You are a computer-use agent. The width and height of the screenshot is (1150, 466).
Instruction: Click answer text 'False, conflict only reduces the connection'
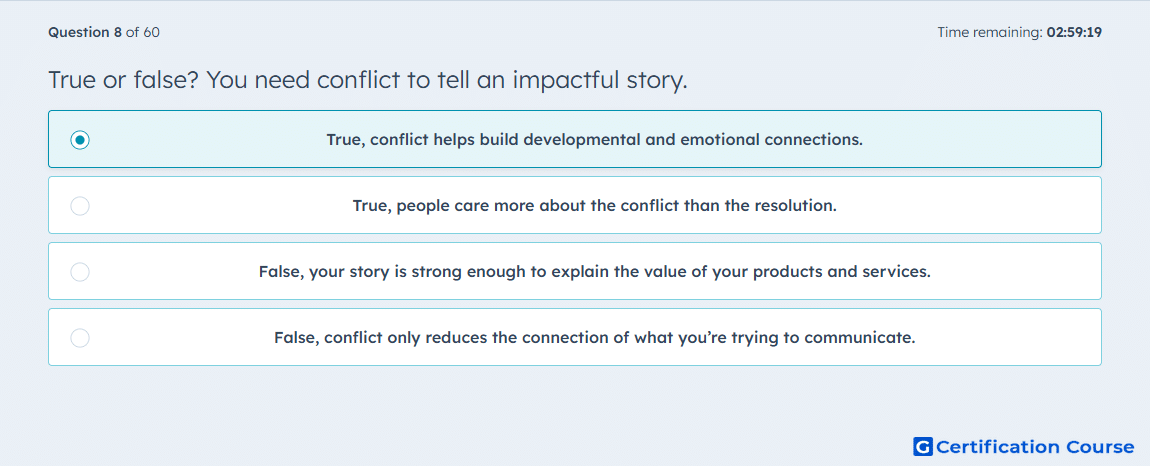(x=594, y=338)
